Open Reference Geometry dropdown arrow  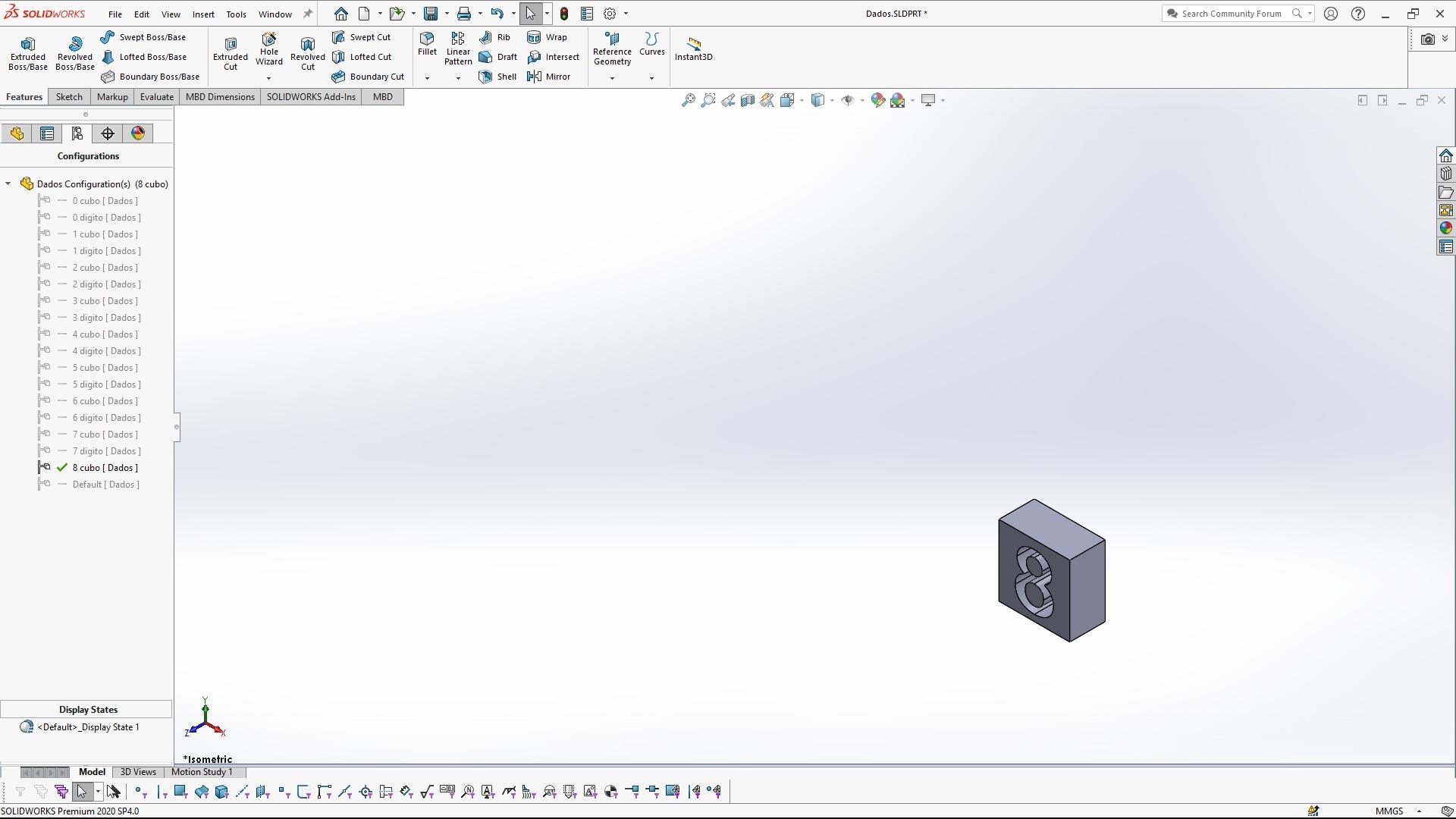pyautogui.click(x=612, y=78)
